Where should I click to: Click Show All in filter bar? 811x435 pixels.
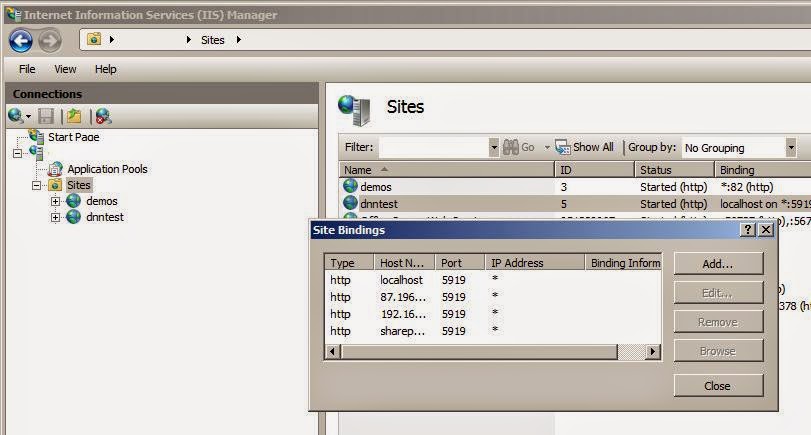(584, 147)
